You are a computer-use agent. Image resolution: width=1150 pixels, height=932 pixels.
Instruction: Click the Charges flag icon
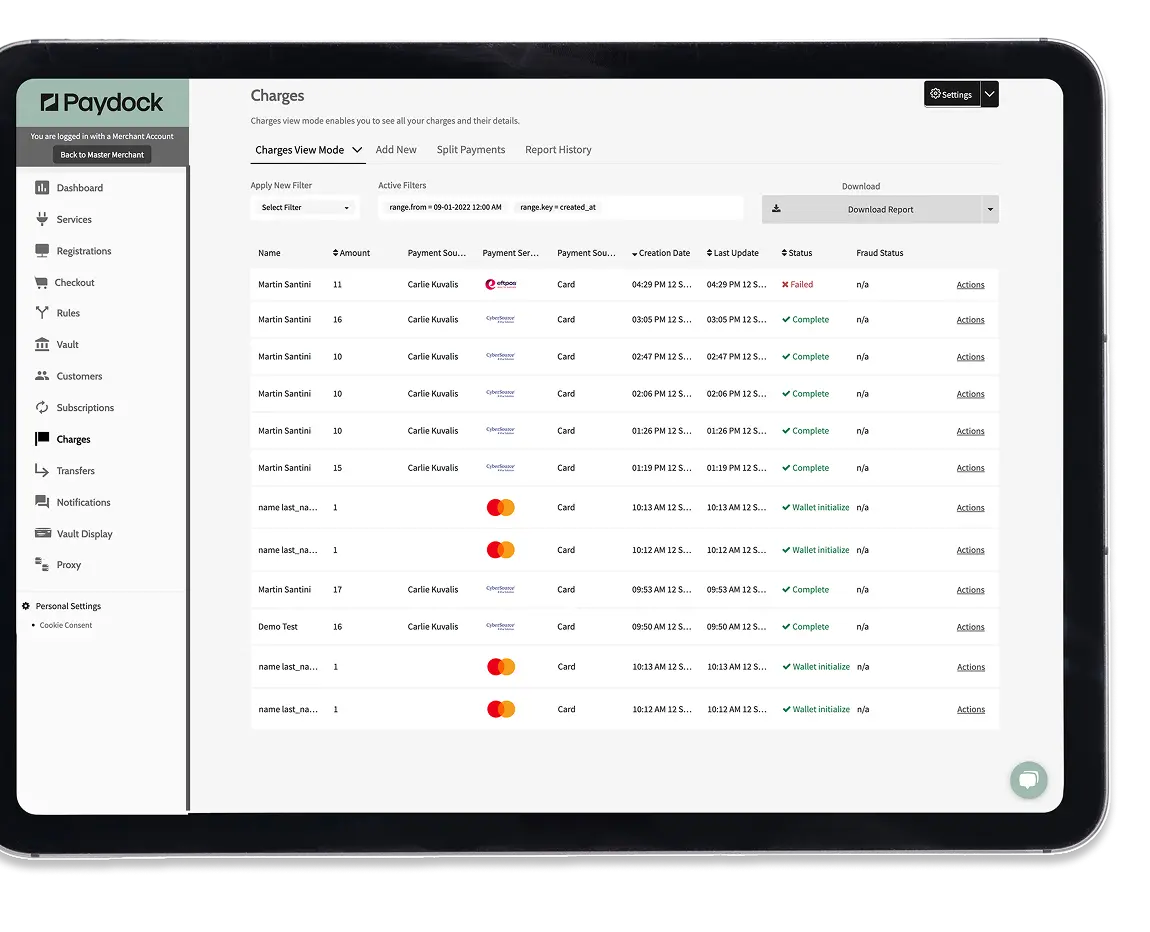point(42,439)
